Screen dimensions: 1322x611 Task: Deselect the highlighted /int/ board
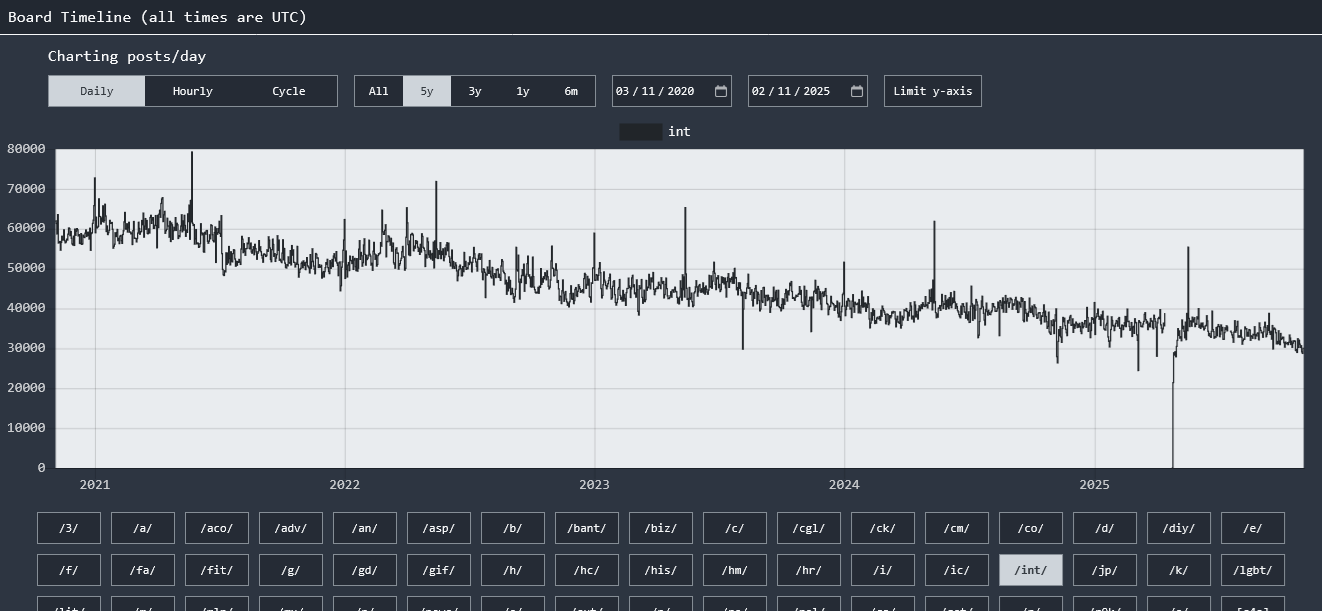click(1031, 570)
